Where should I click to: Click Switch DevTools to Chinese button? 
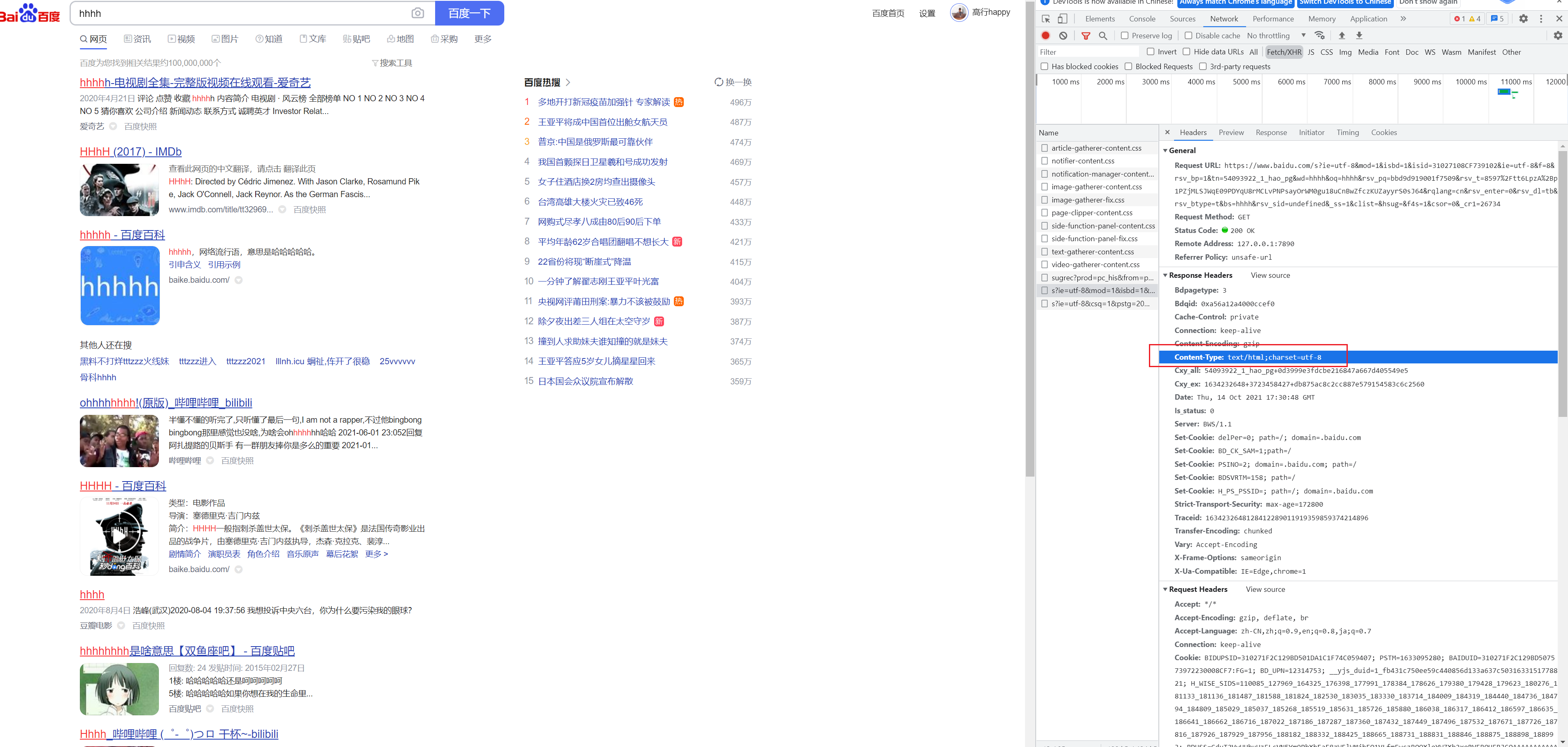coord(1344,2)
